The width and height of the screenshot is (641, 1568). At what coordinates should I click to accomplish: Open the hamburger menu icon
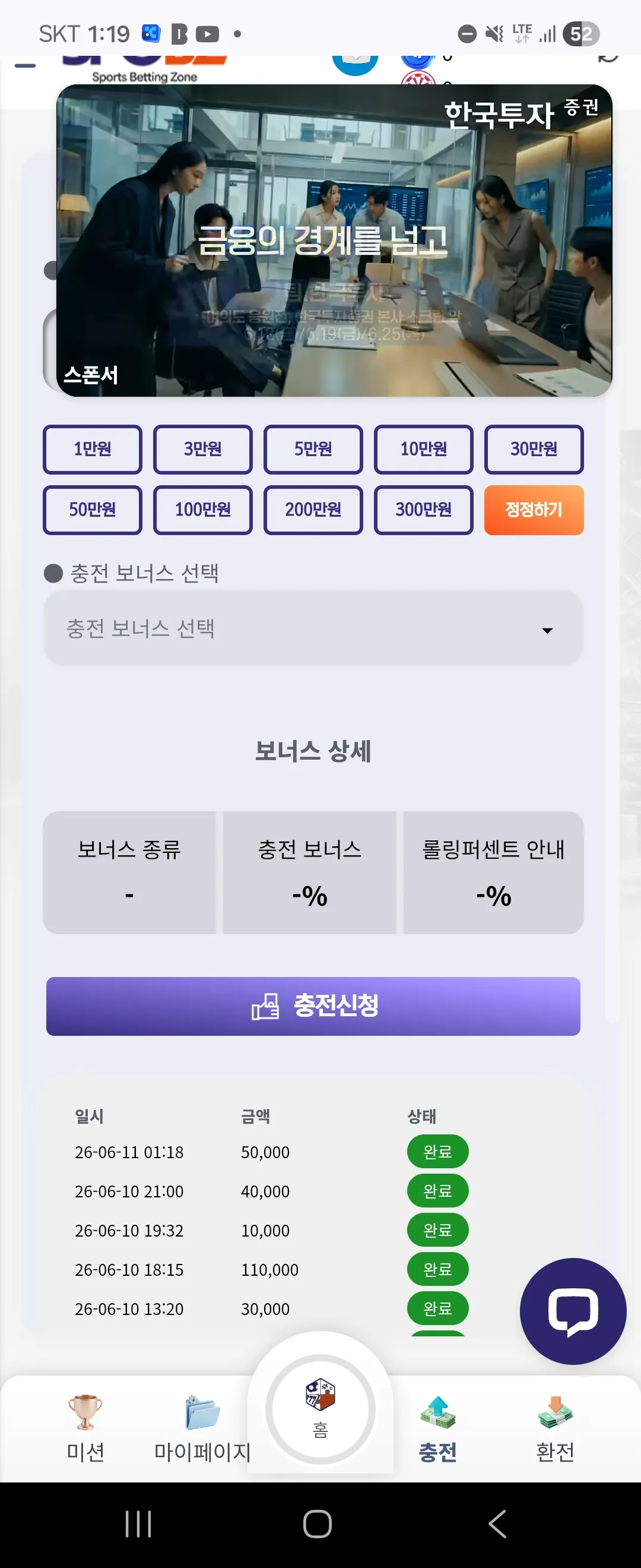(25, 65)
